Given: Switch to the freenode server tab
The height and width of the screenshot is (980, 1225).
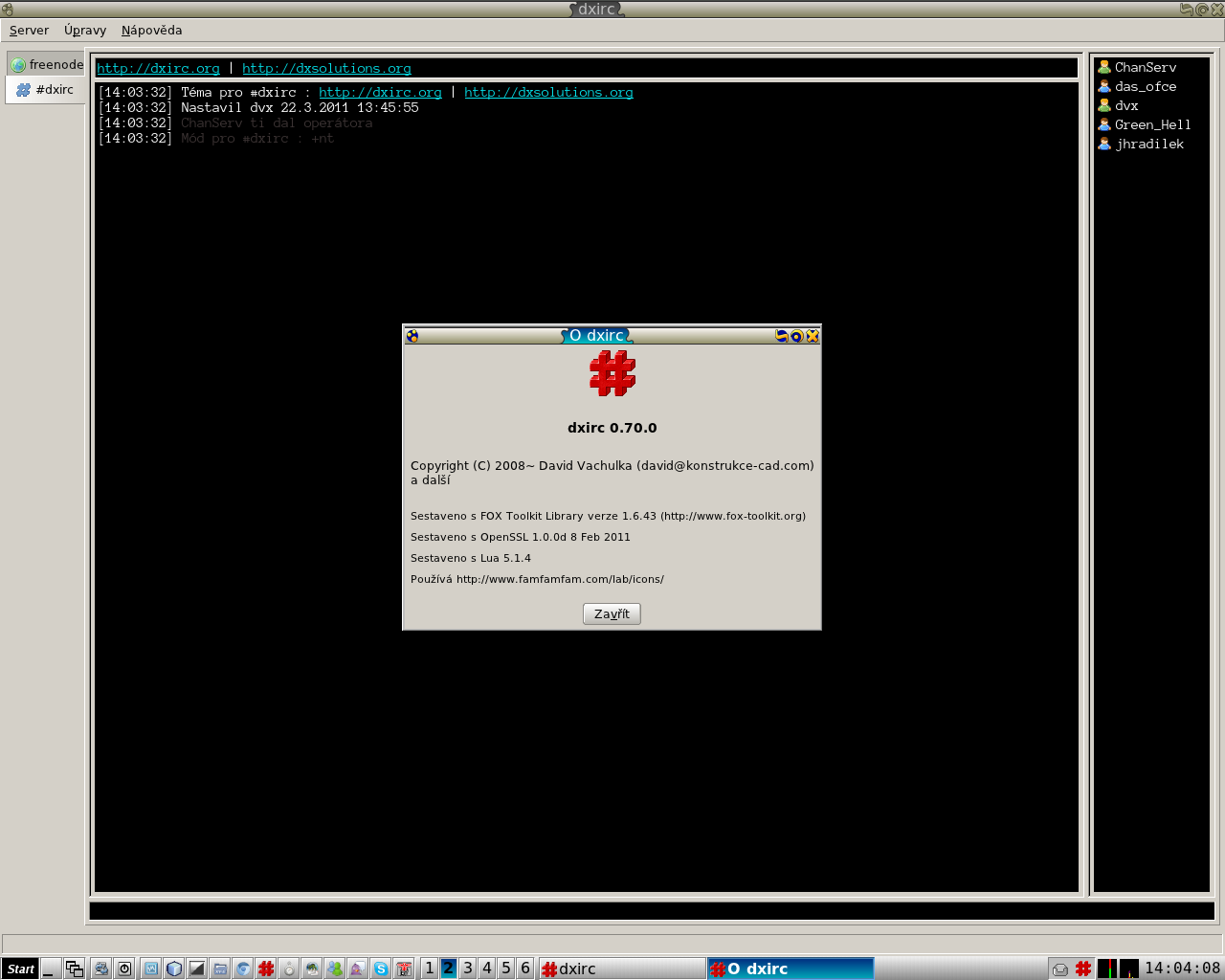Looking at the screenshot, I should coord(46,65).
